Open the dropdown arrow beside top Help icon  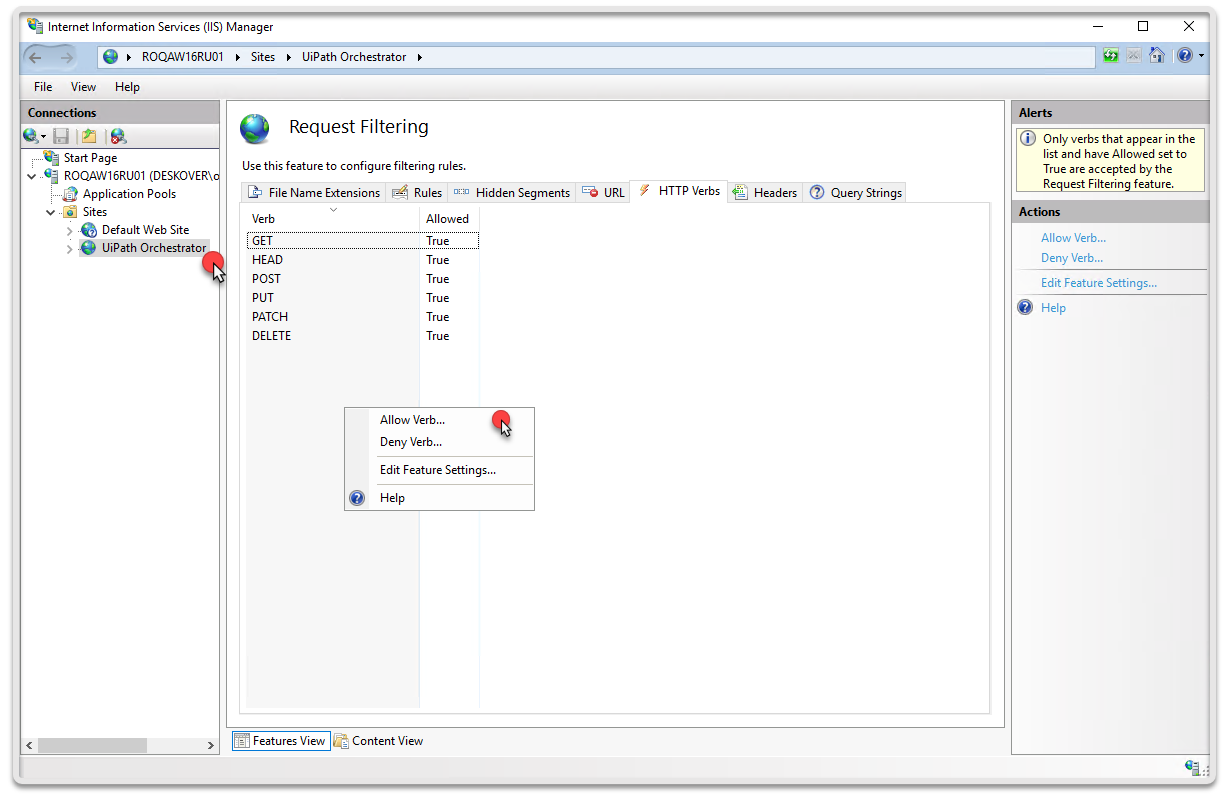click(1201, 57)
